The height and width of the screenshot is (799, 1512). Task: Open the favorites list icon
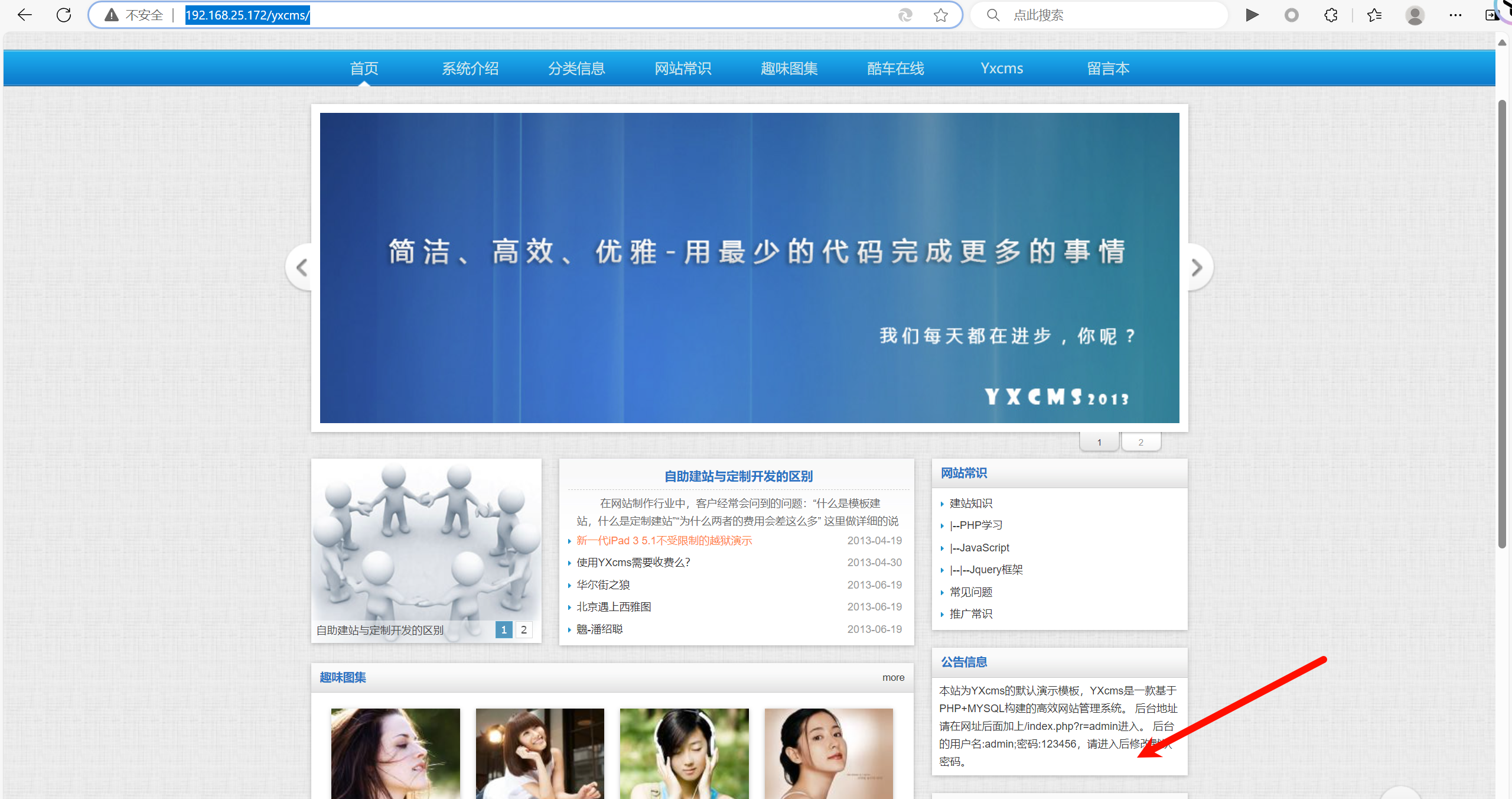[x=1374, y=15]
